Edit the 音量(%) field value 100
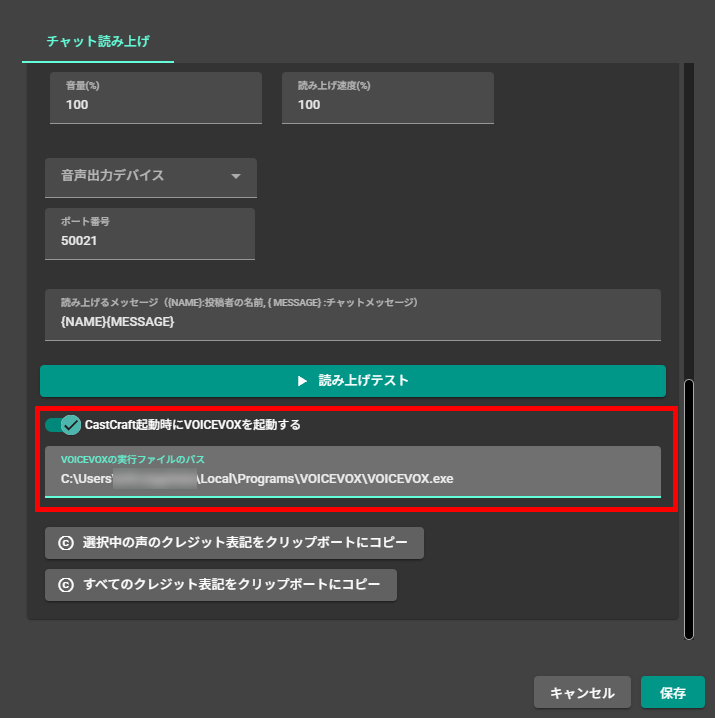 coord(156,98)
